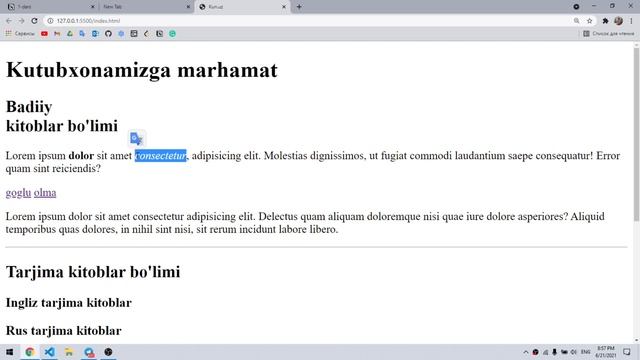Reload the page with the refresh icon
This screenshot has width=640, height=360.
pyautogui.click(x=34, y=21)
